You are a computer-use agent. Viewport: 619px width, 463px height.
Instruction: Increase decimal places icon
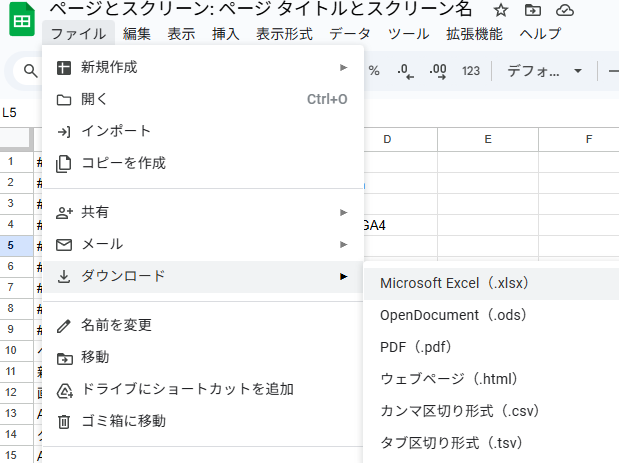click(438, 71)
